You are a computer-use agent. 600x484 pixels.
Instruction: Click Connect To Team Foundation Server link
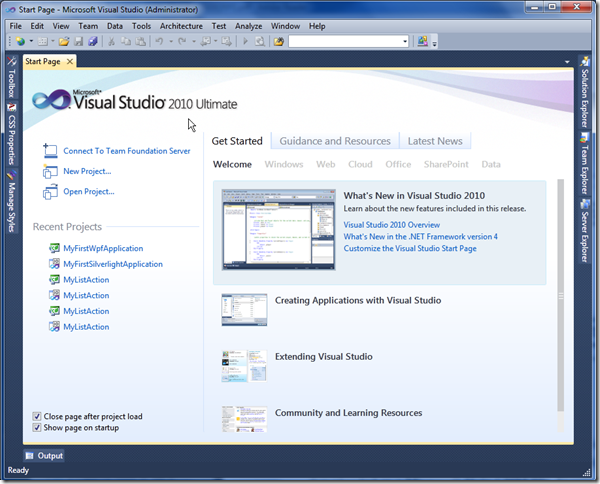[x=127, y=151]
